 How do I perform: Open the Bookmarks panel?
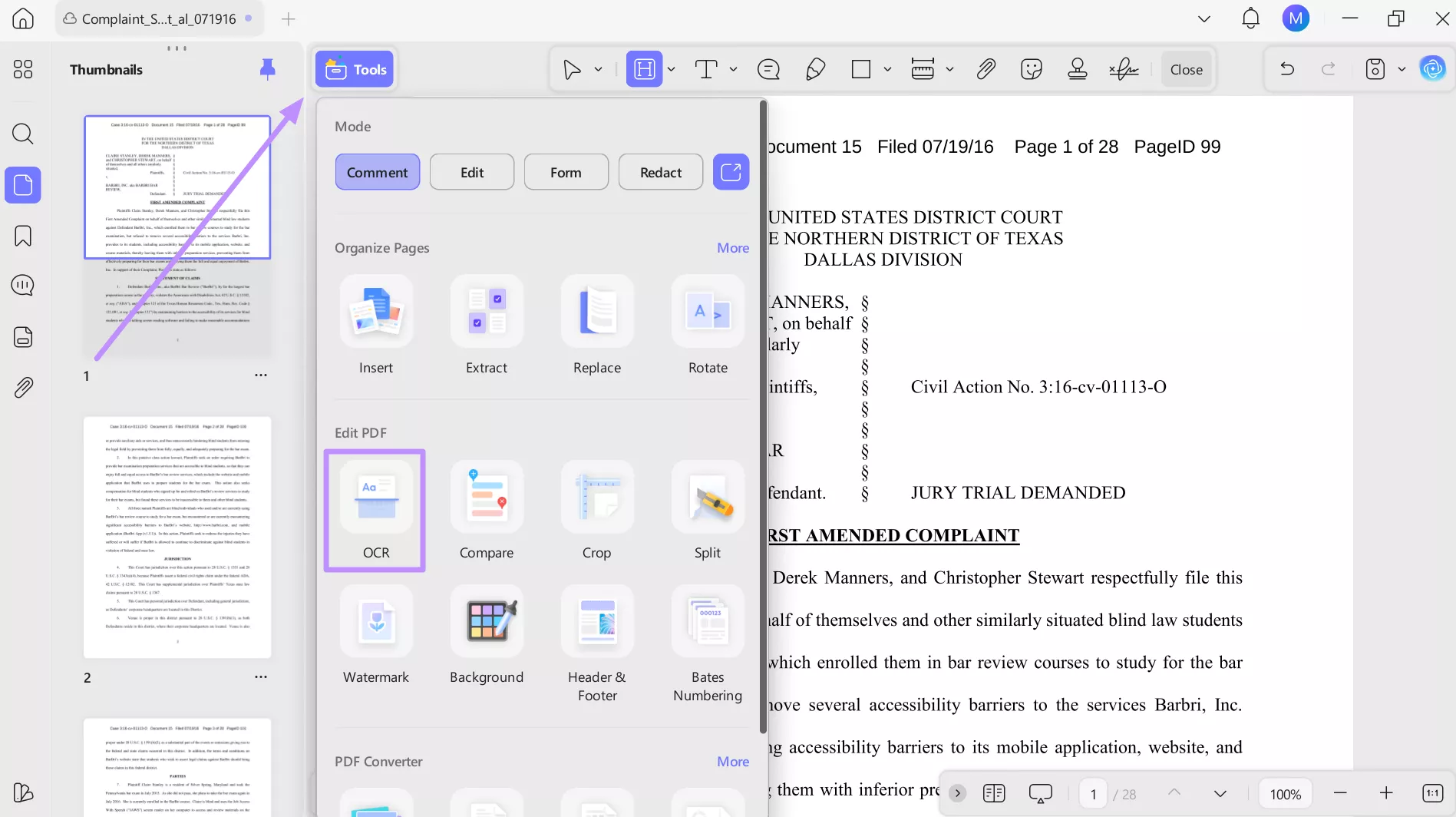coord(22,236)
